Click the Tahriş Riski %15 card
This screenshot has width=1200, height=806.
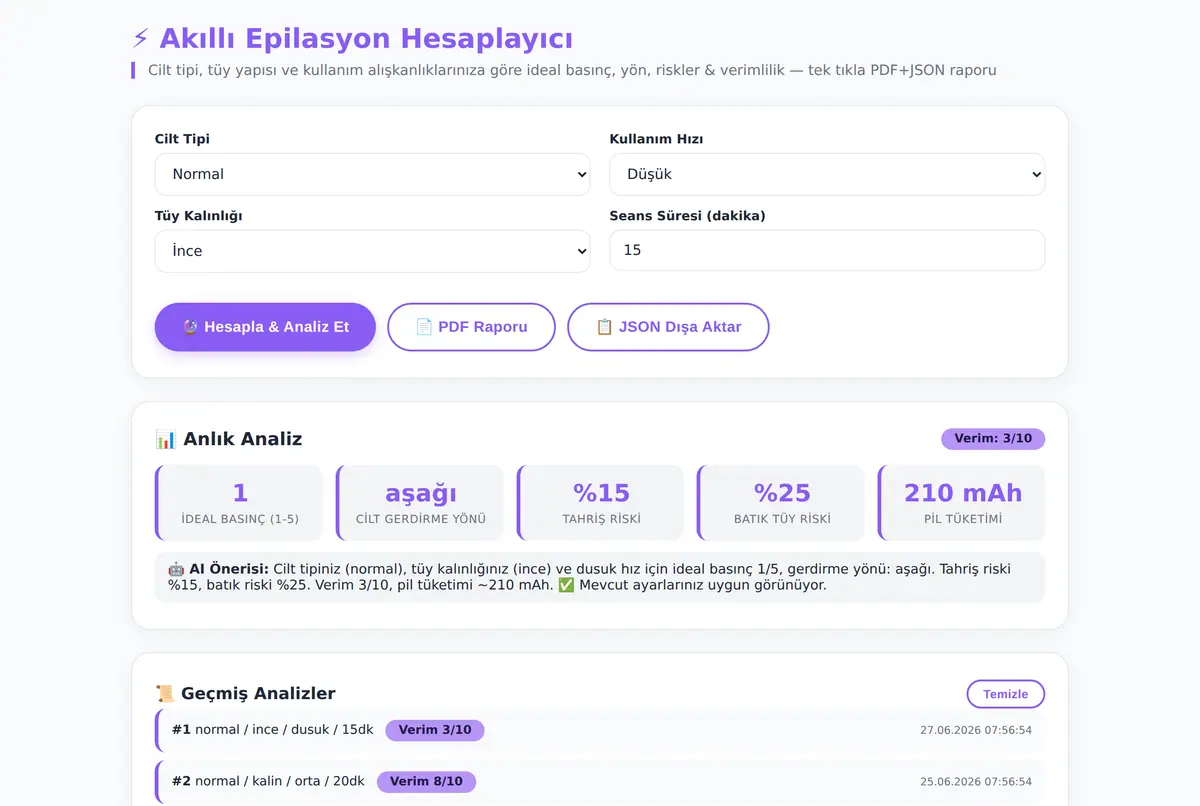600,503
